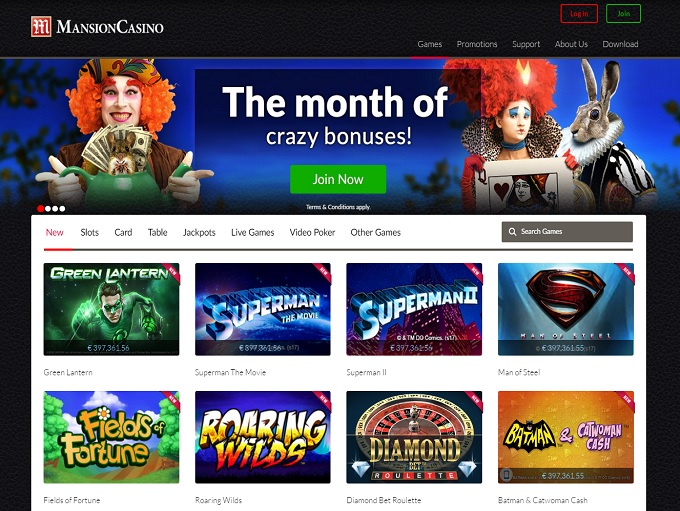Click the Roaring Wilds title link
This screenshot has width=680, height=511.
click(x=219, y=500)
